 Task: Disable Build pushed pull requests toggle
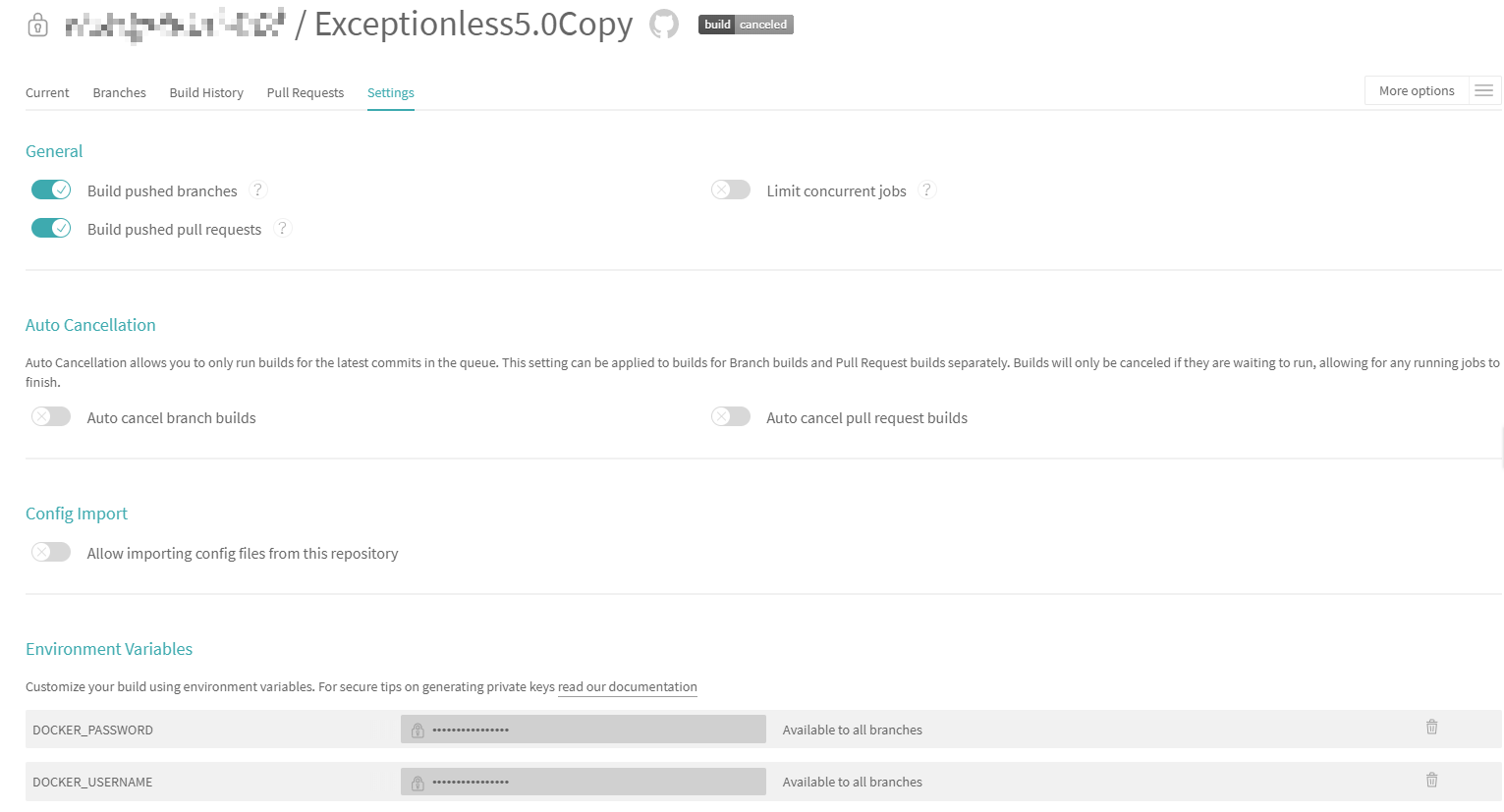51,228
